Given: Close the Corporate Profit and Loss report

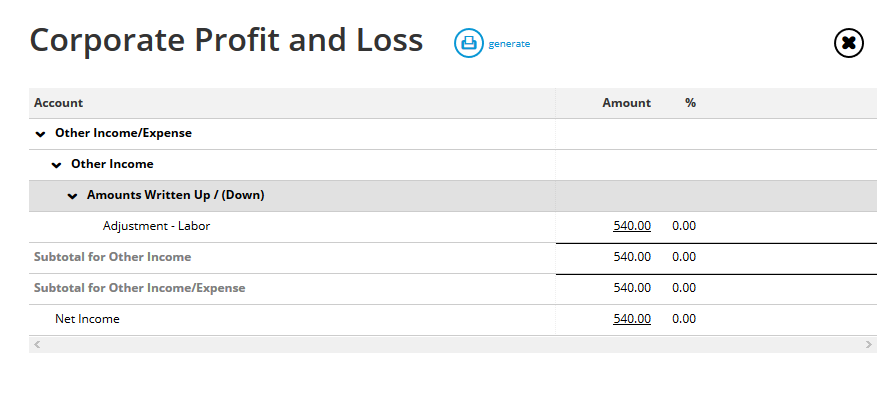Looking at the screenshot, I should pyautogui.click(x=848, y=43).
